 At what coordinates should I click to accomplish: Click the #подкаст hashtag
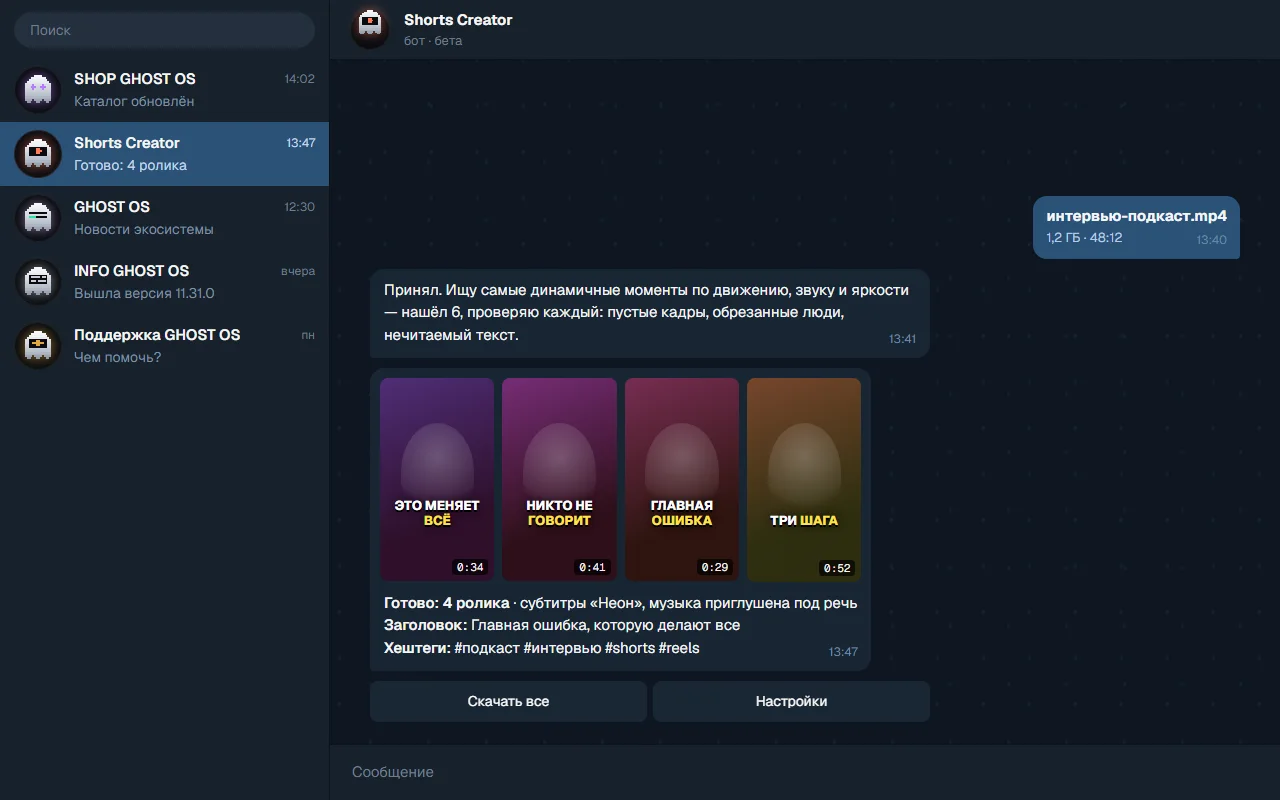(487, 648)
